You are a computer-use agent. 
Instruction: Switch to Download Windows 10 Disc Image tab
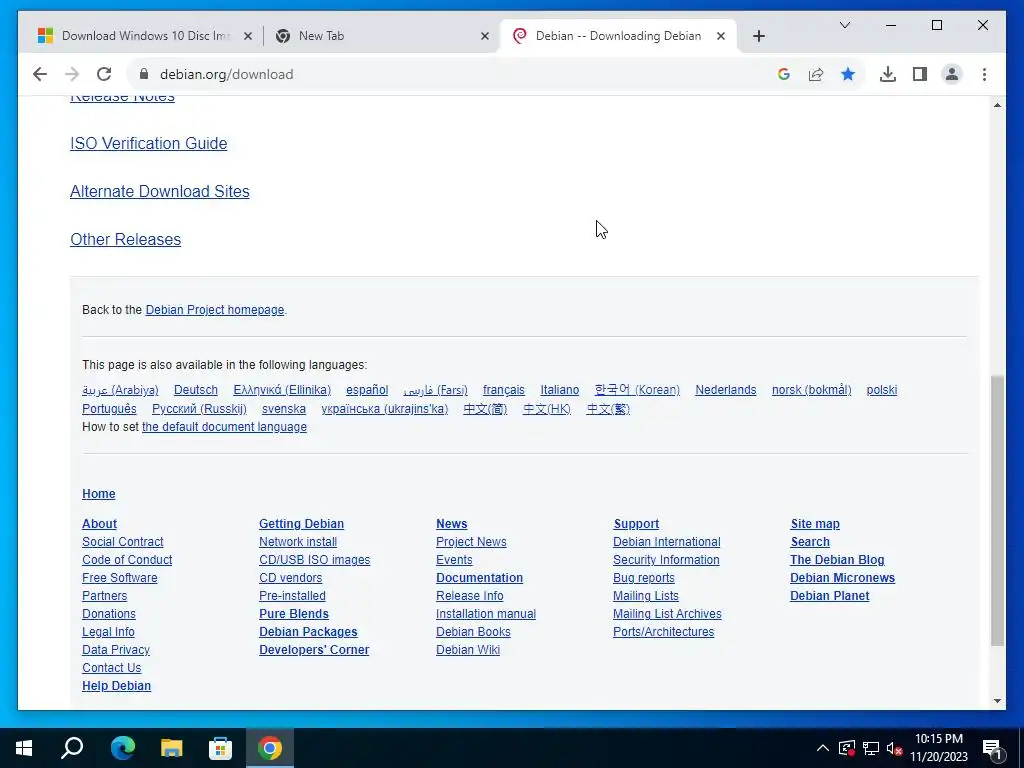tap(145, 36)
